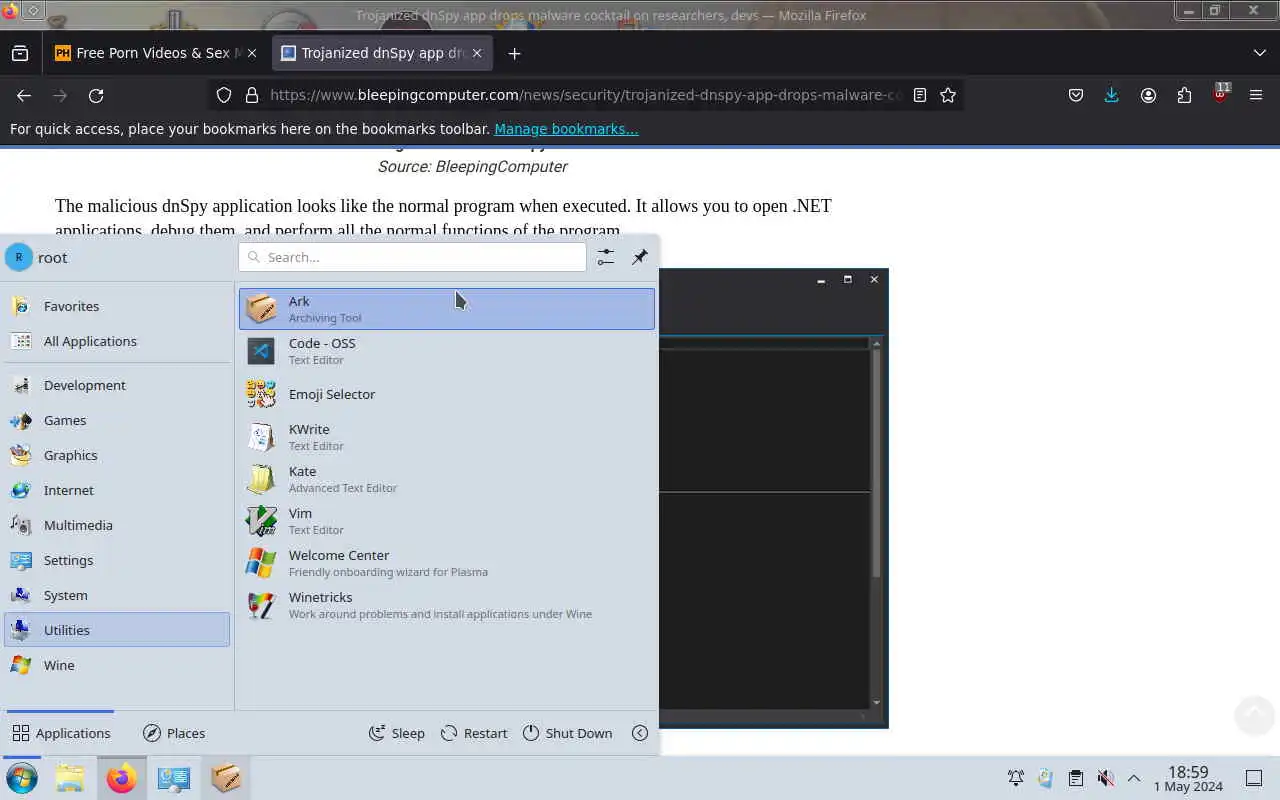Launch Winetricks
The height and width of the screenshot is (800, 1280).
pyautogui.click(x=446, y=605)
